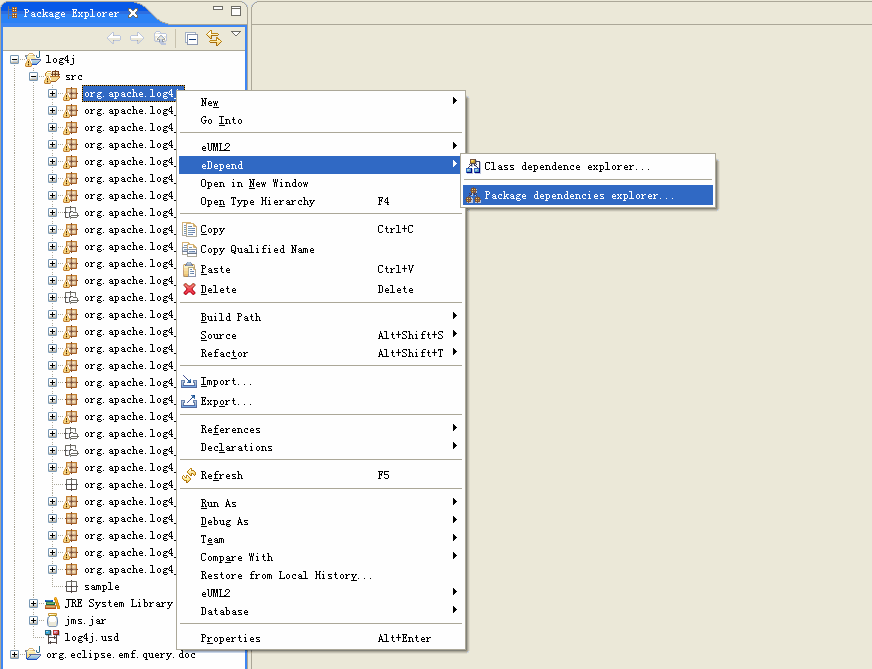
Task: Click the org.eclipse.emf.query.doc project icon
Action: pyautogui.click(x=33, y=654)
